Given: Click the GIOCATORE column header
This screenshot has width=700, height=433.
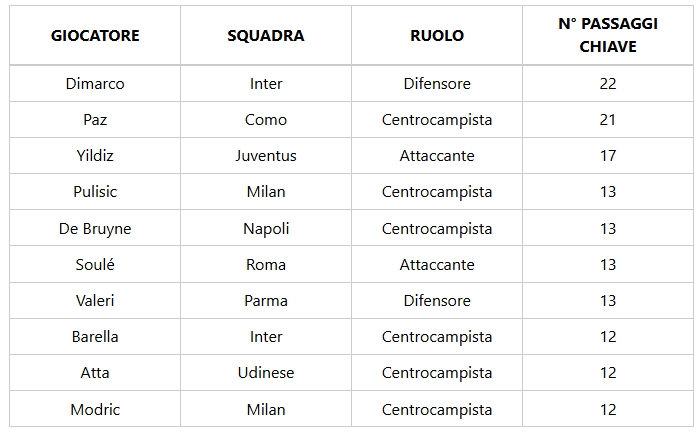Looking at the screenshot, I should point(95,36).
